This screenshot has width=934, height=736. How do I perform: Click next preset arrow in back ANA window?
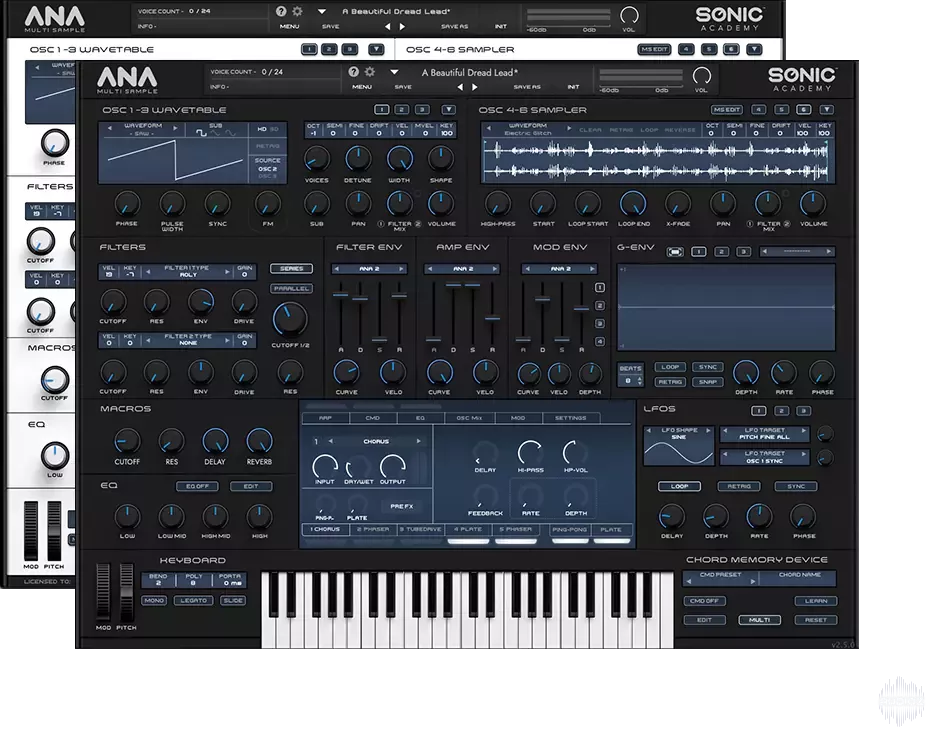403,26
